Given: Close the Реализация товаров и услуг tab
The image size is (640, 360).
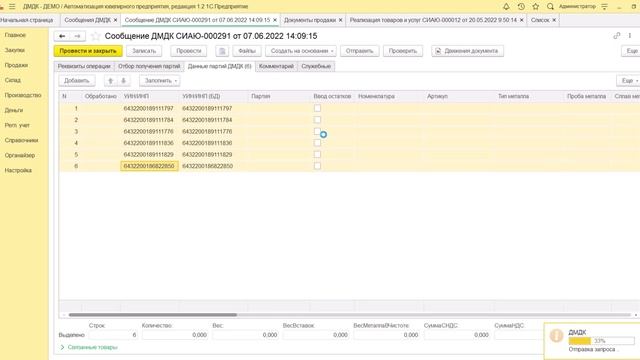Looking at the screenshot, I should (x=522, y=20).
